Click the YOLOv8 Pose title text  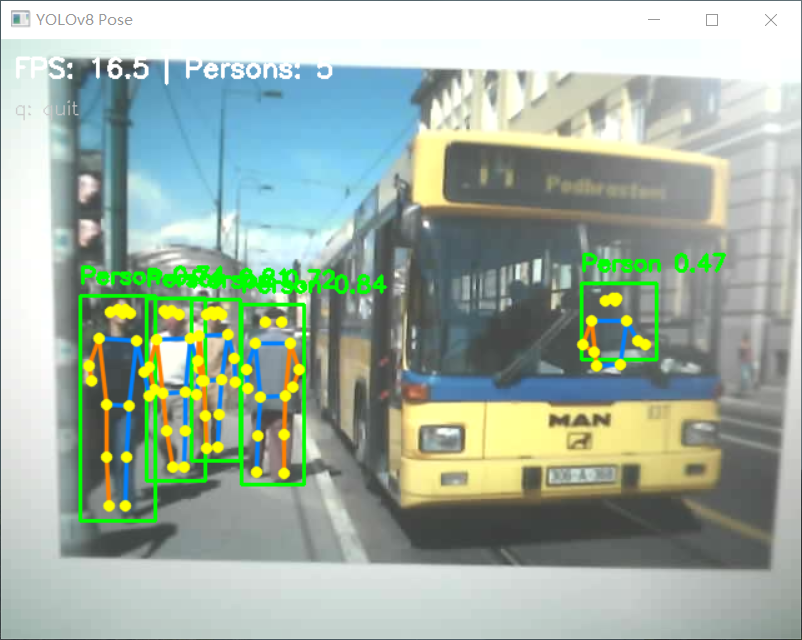84,19
